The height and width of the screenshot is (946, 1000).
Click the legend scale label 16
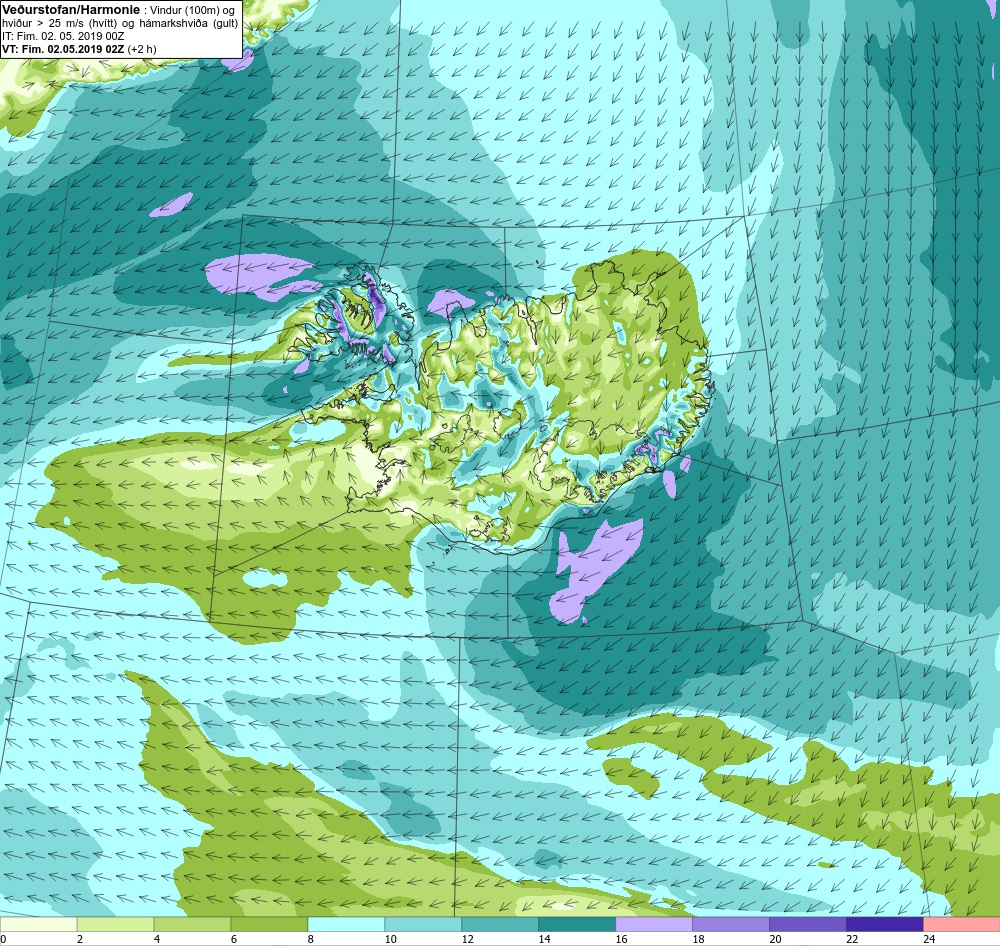point(622,939)
